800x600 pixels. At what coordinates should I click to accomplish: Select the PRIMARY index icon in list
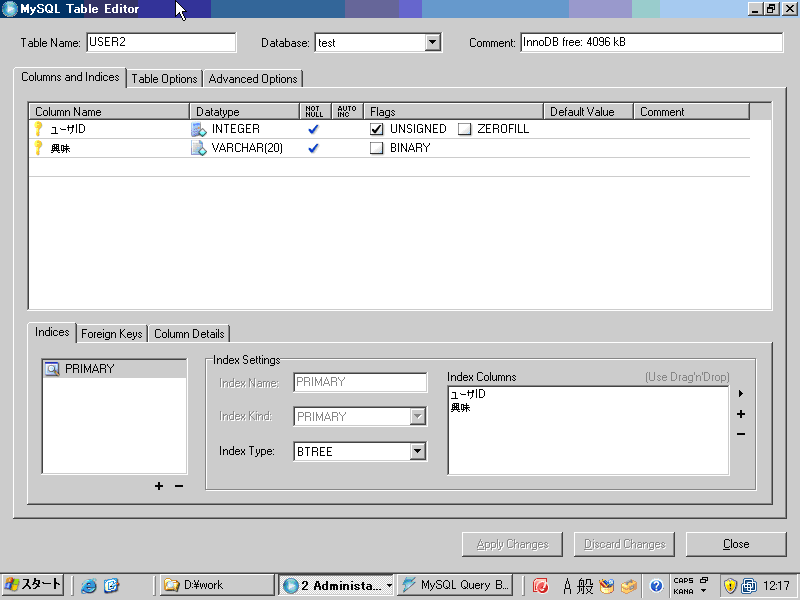click(52, 369)
